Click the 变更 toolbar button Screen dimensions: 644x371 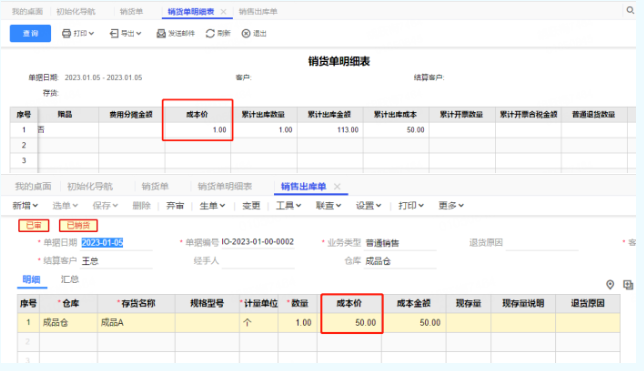coord(251,205)
